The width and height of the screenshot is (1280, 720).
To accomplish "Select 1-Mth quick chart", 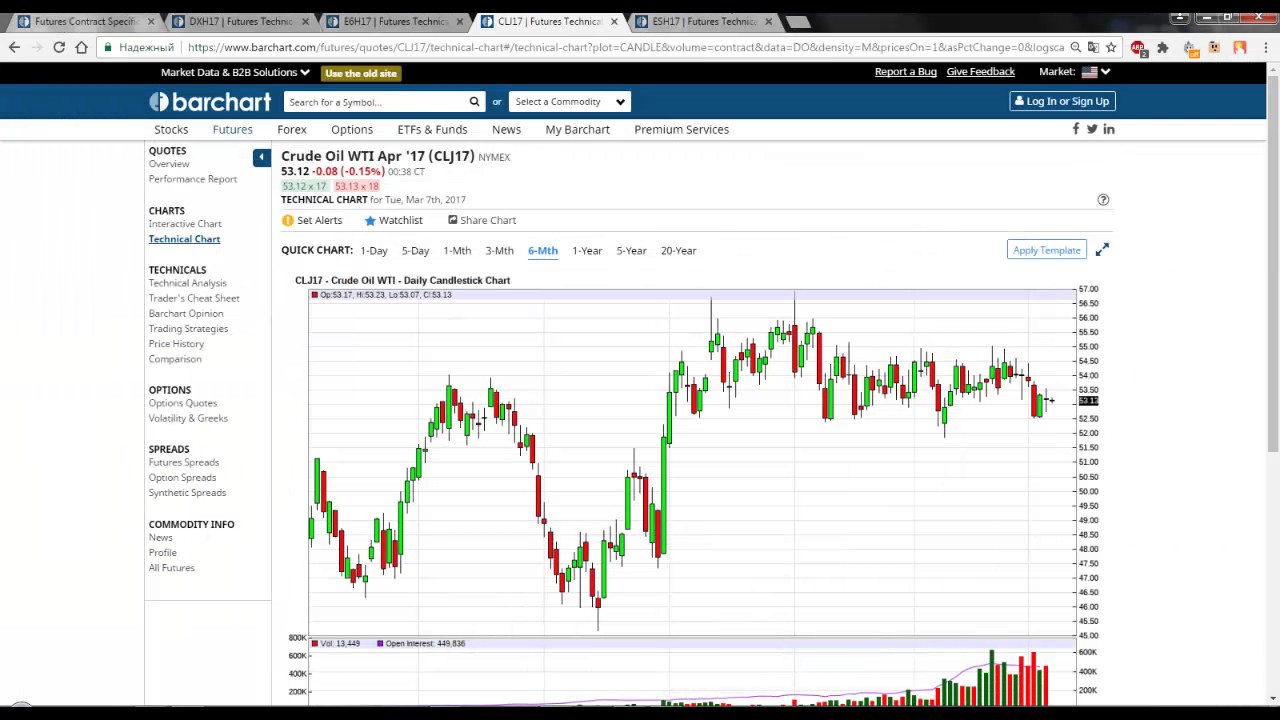I will (457, 251).
